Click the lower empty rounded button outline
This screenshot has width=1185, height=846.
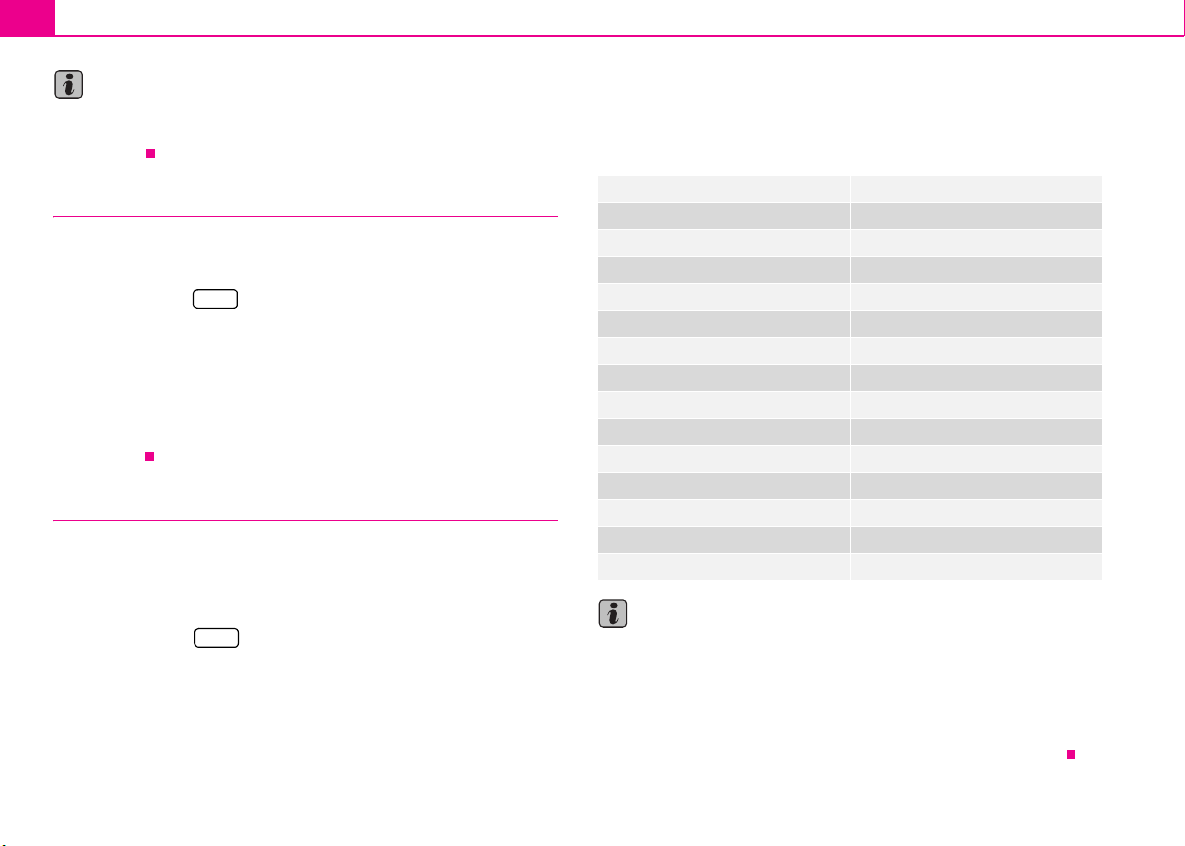[216, 638]
